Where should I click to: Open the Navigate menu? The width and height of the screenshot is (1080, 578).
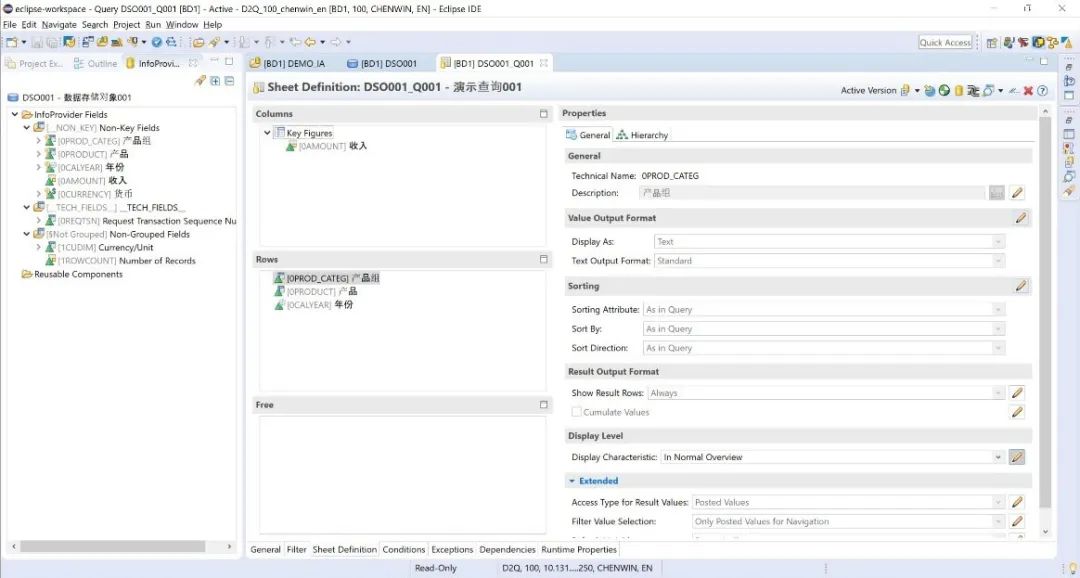coord(59,24)
